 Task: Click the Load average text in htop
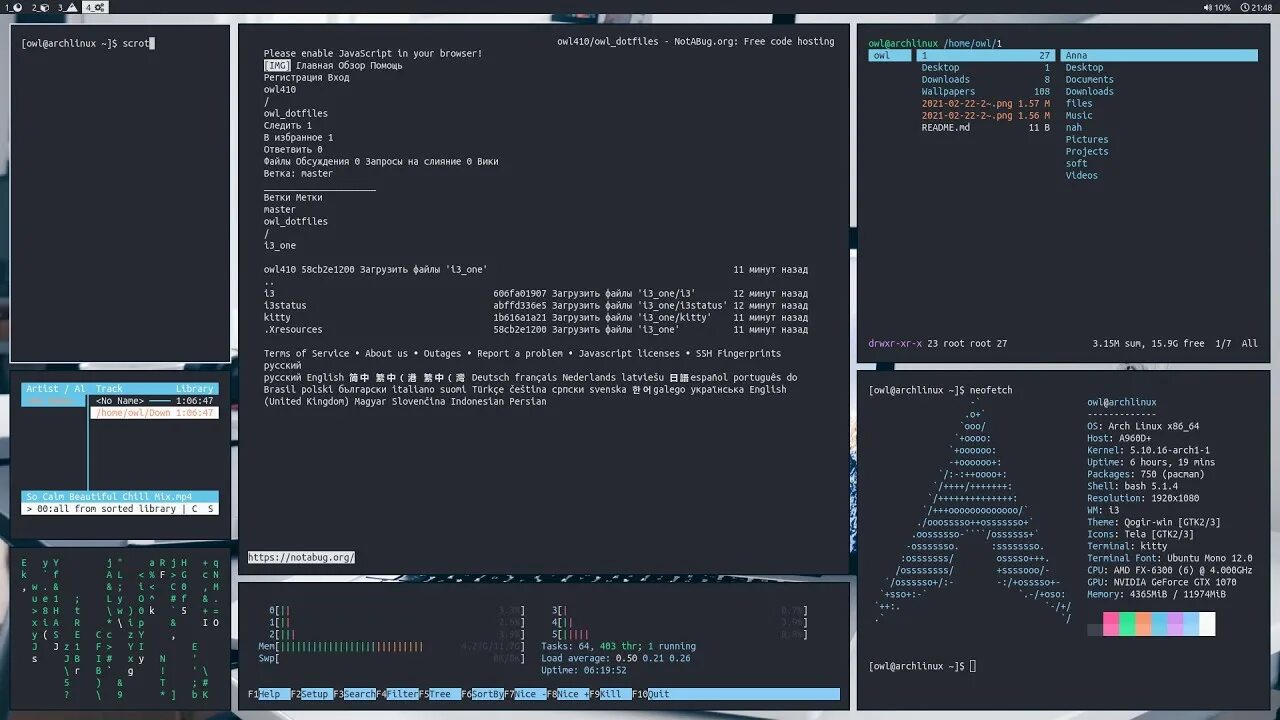point(616,658)
